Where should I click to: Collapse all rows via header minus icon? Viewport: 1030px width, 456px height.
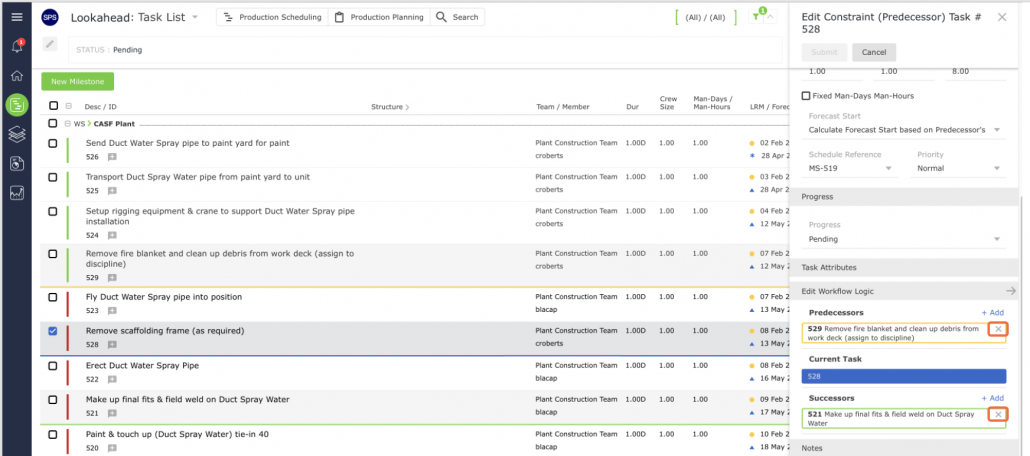(68, 106)
